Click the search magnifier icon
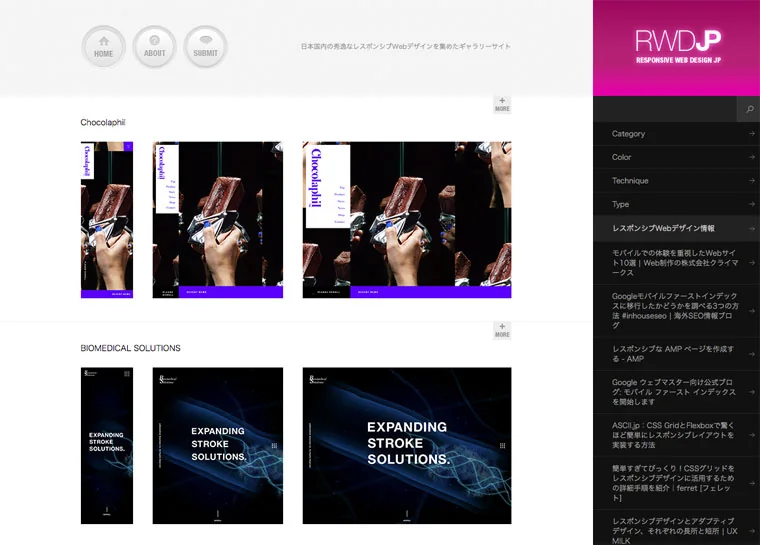The height and width of the screenshot is (545, 760). click(x=749, y=109)
